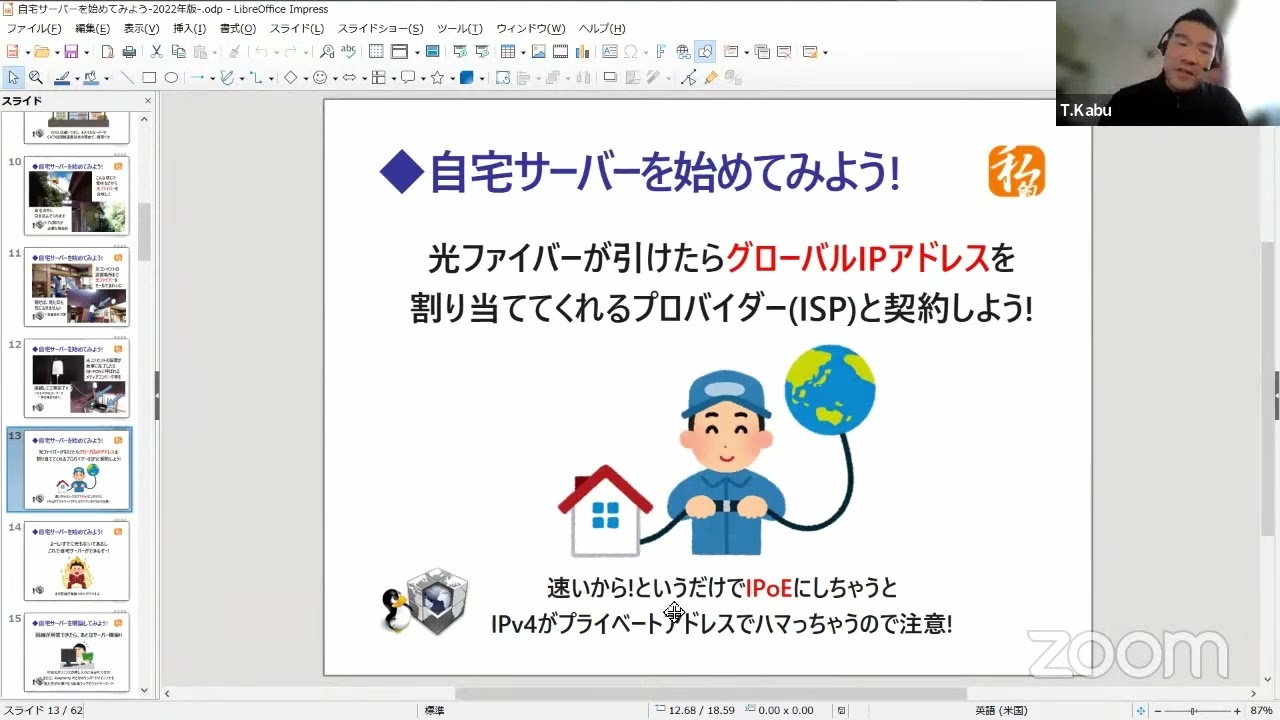
Task: Toggle the Shadow button on drawing toolbar
Action: (609, 78)
